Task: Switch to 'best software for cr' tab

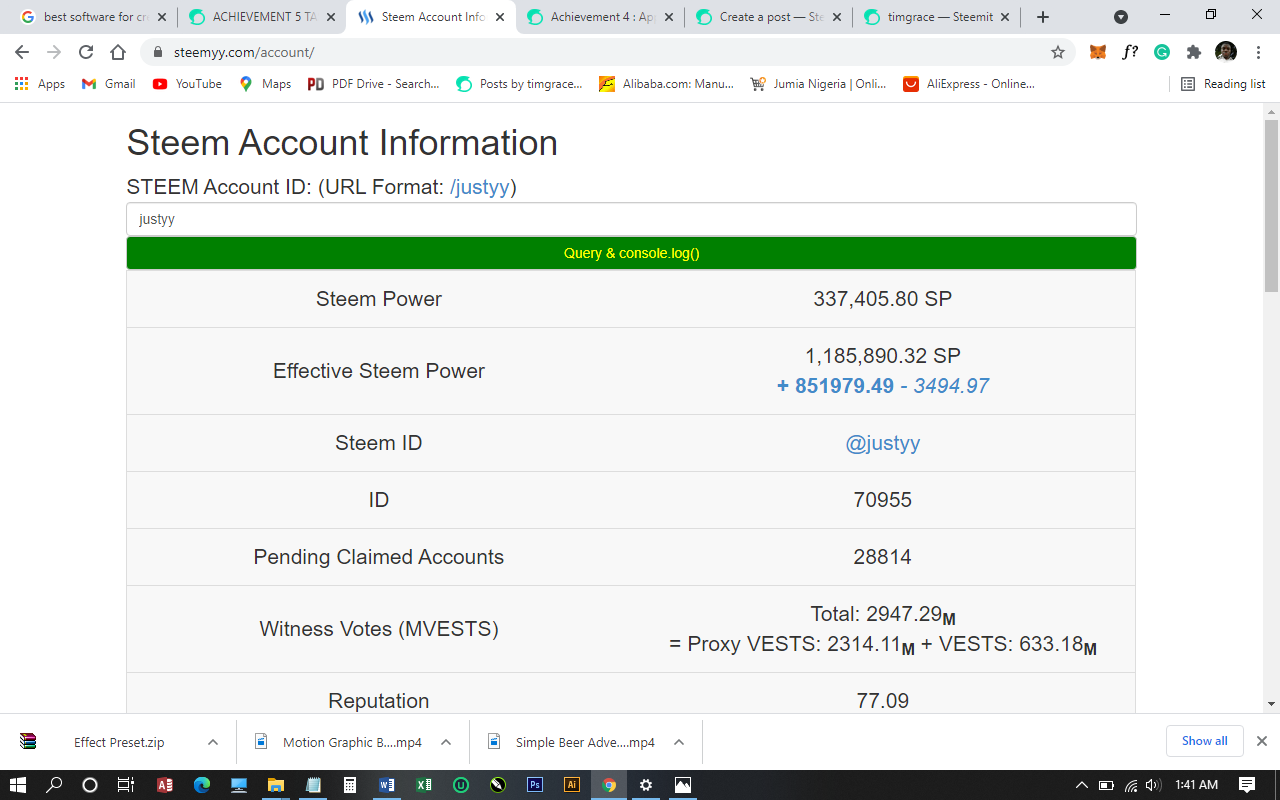Action: coord(92,17)
